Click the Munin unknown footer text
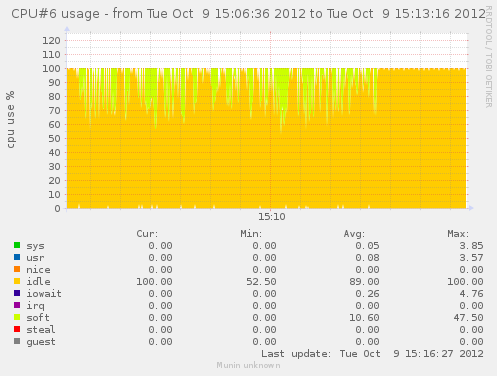The width and height of the screenshot is (497, 376). 248,365
